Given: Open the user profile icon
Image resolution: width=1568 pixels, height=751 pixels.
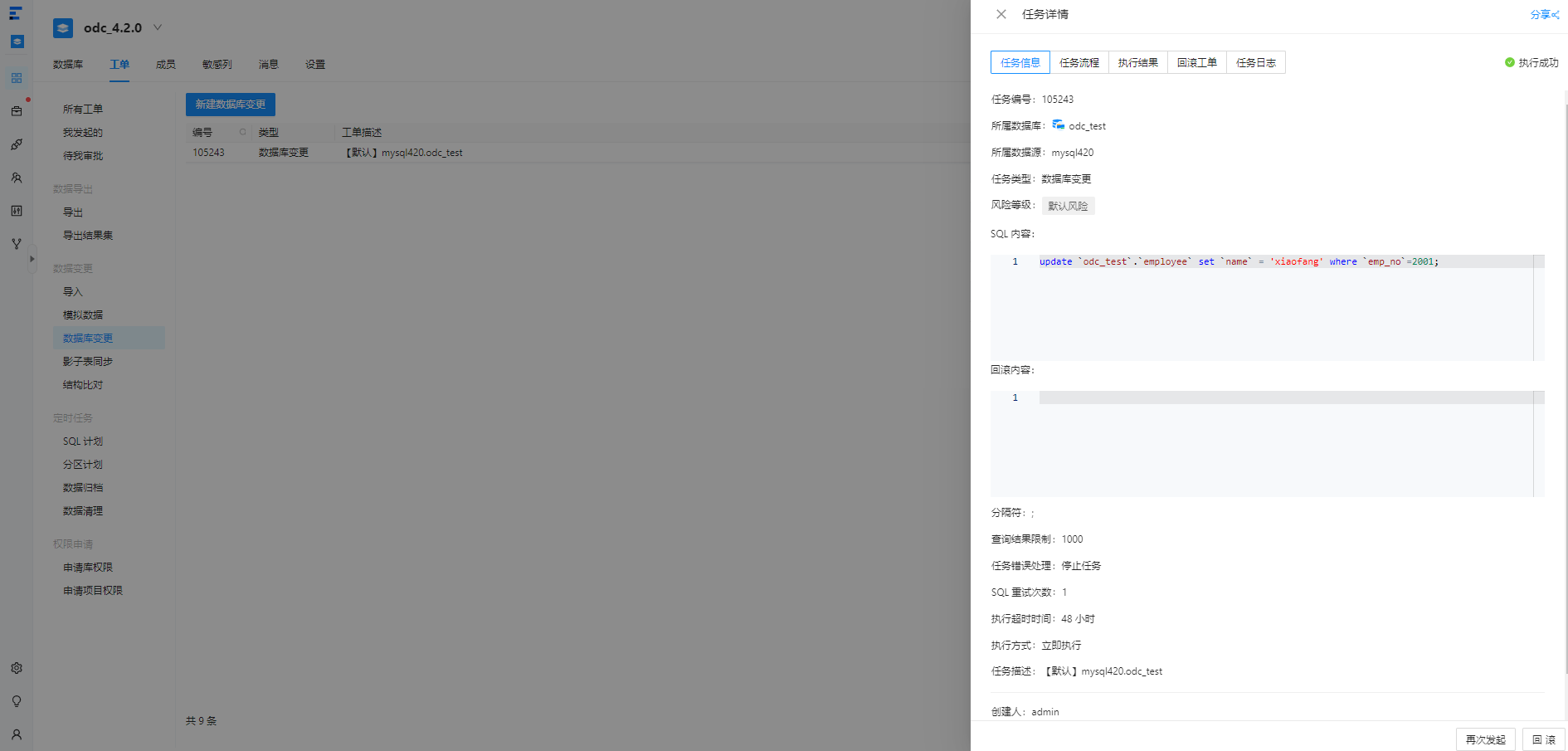Looking at the screenshot, I should coord(17,734).
